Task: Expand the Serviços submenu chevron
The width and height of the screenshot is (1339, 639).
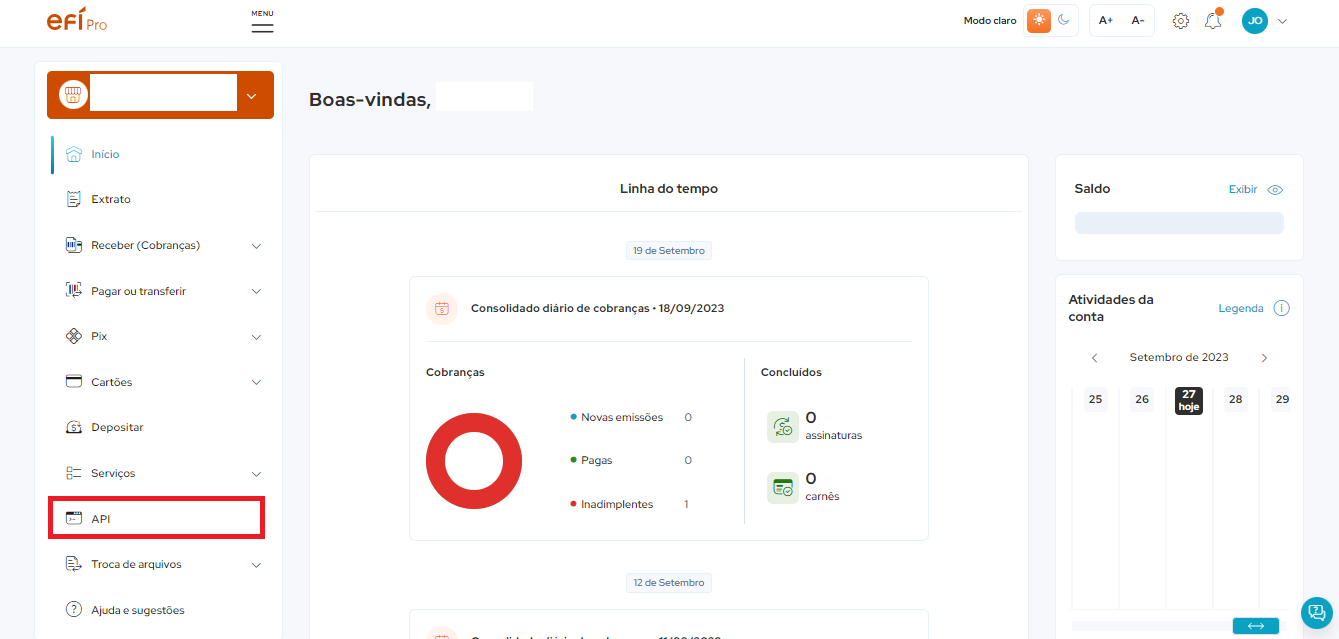Action: tap(256, 474)
